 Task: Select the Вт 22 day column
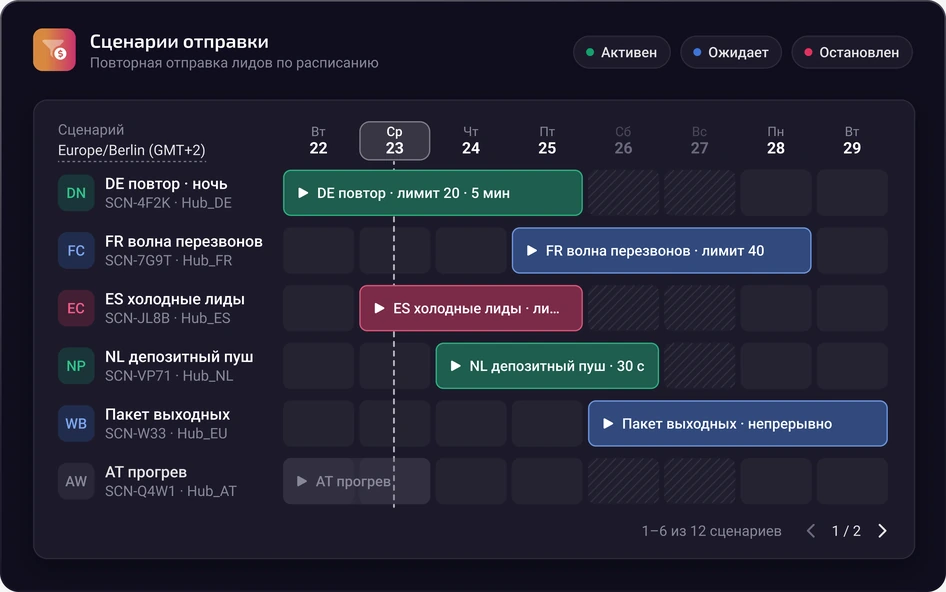tap(318, 141)
